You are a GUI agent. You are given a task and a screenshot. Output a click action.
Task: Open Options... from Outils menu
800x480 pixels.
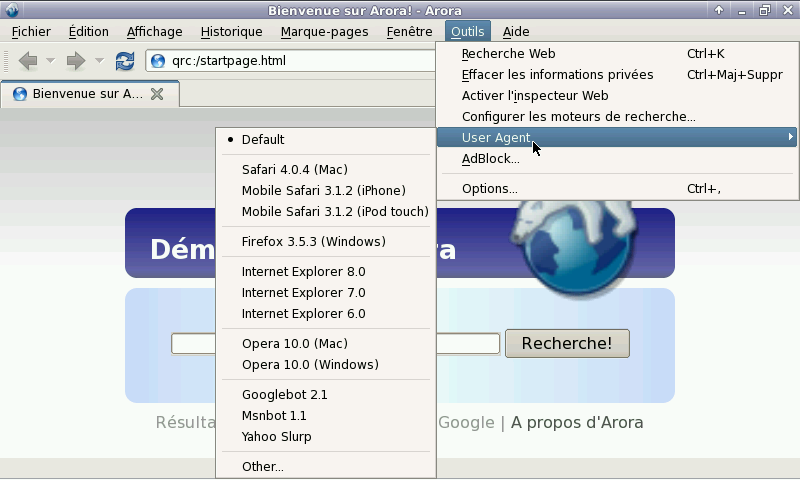(617, 189)
